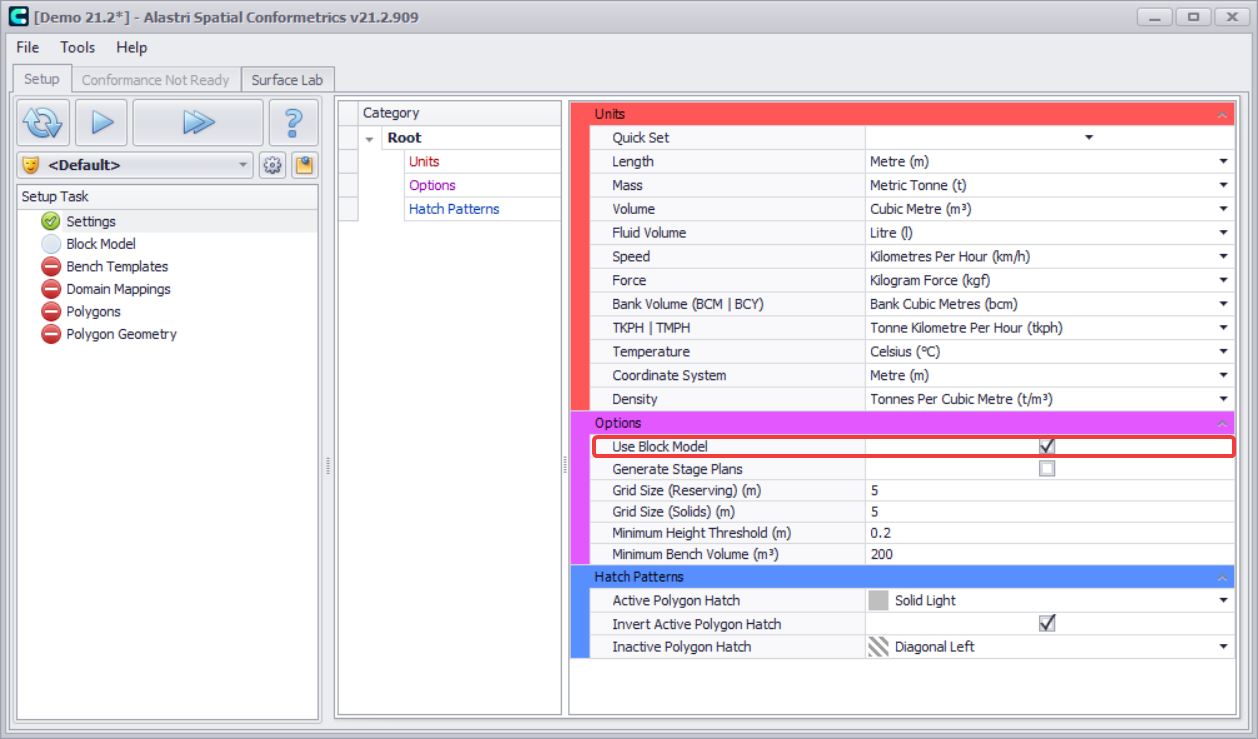
Task: Toggle Invert Active Polygon Hatch checkbox
Action: point(1047,624)
